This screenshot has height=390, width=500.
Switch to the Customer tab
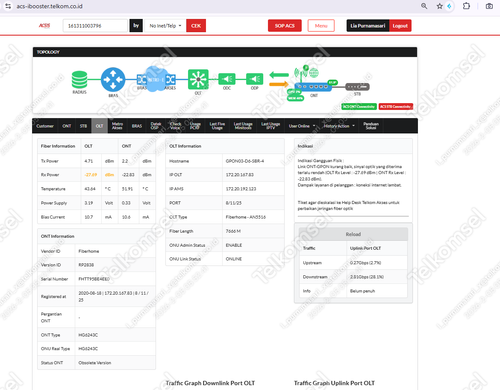click(x=45, y=126)
